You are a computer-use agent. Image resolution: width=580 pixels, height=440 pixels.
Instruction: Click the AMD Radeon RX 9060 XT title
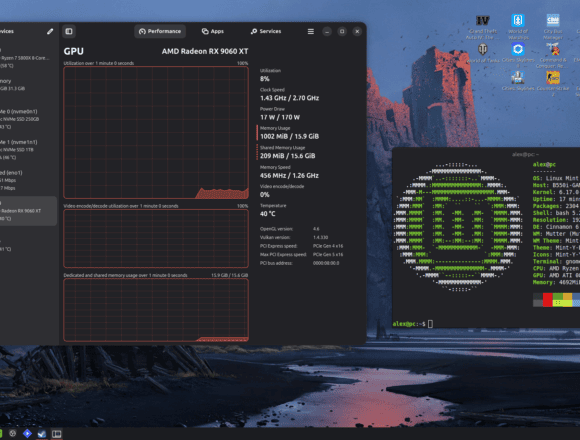click(x=205, y=51)
